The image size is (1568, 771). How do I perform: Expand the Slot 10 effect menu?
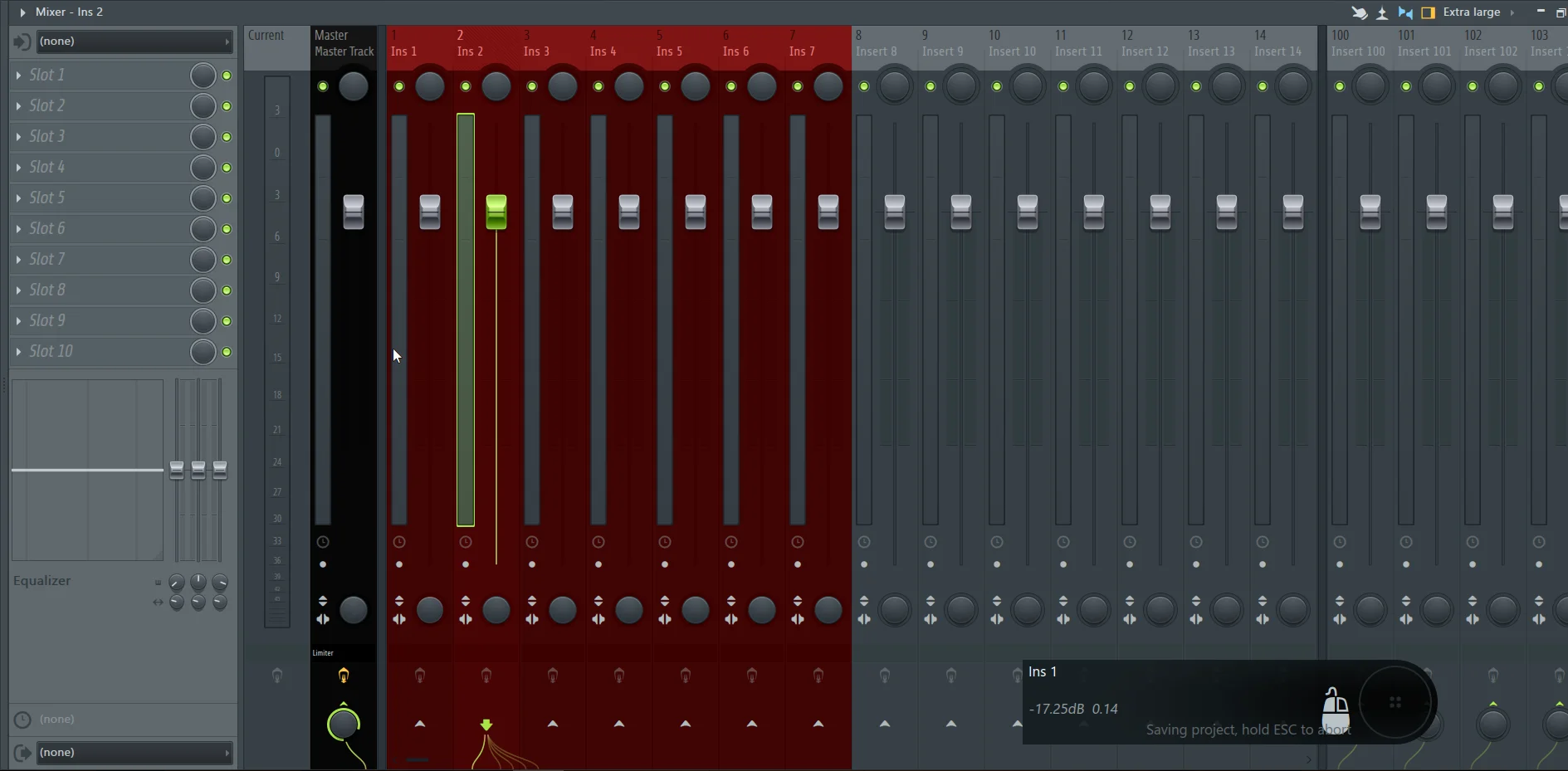[x=18, y=352]
